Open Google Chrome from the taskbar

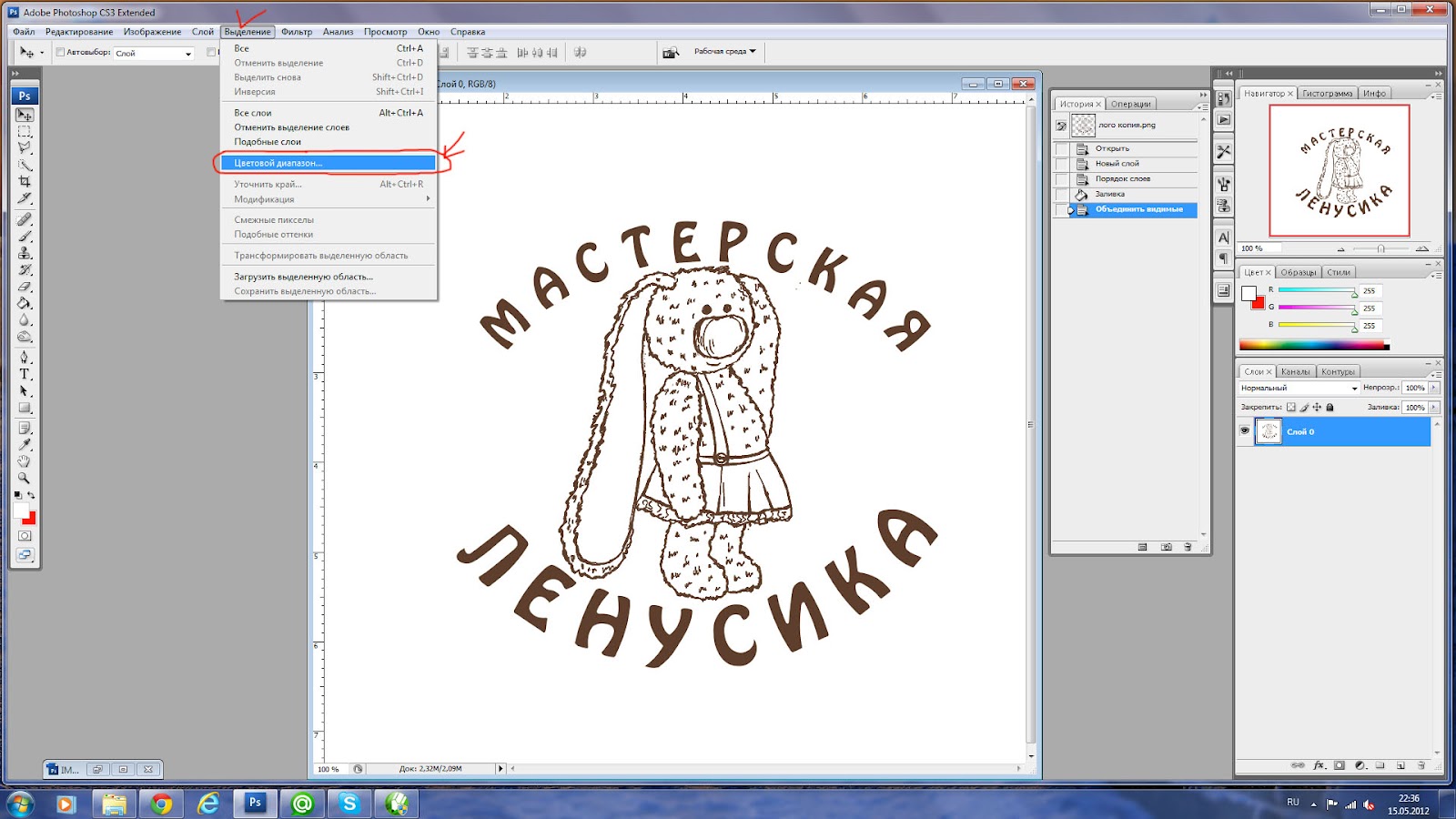point(161,804)
